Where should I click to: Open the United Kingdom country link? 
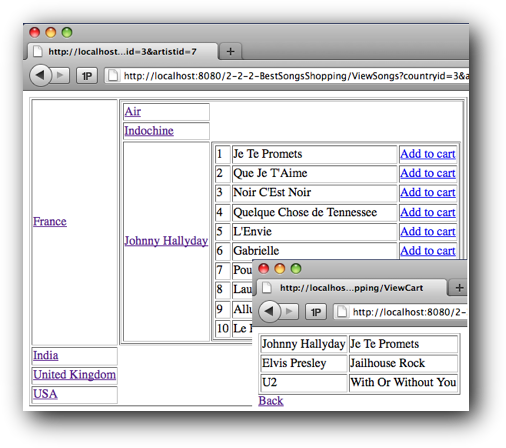click(74, 375)
